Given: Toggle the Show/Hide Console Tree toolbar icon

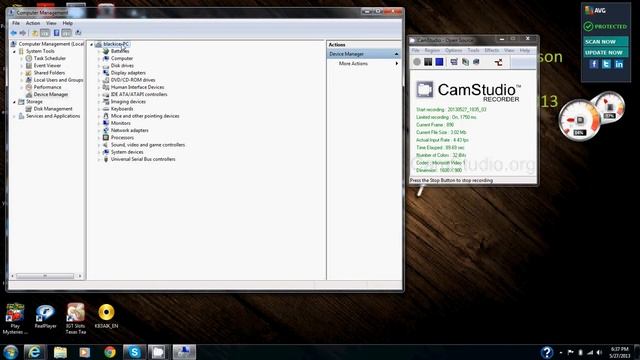Looking at the screenshot, I should [45, 33].
